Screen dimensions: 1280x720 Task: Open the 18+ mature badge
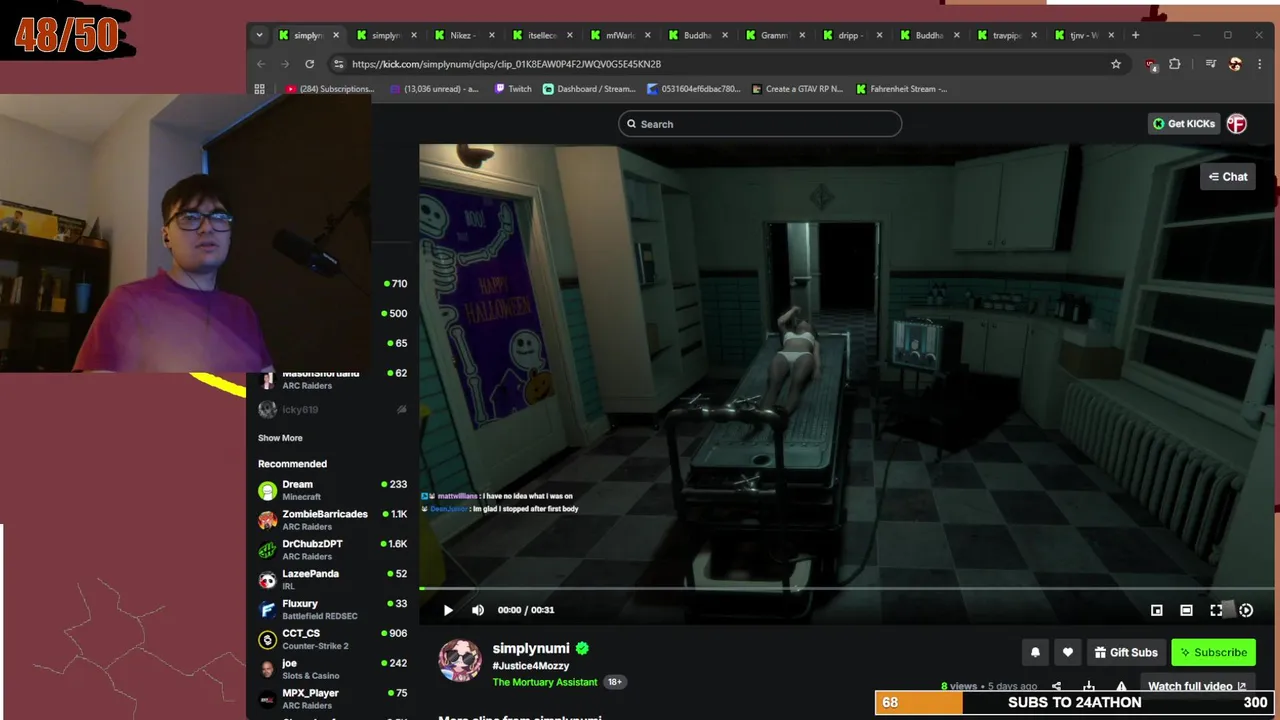tap(615, 682)
